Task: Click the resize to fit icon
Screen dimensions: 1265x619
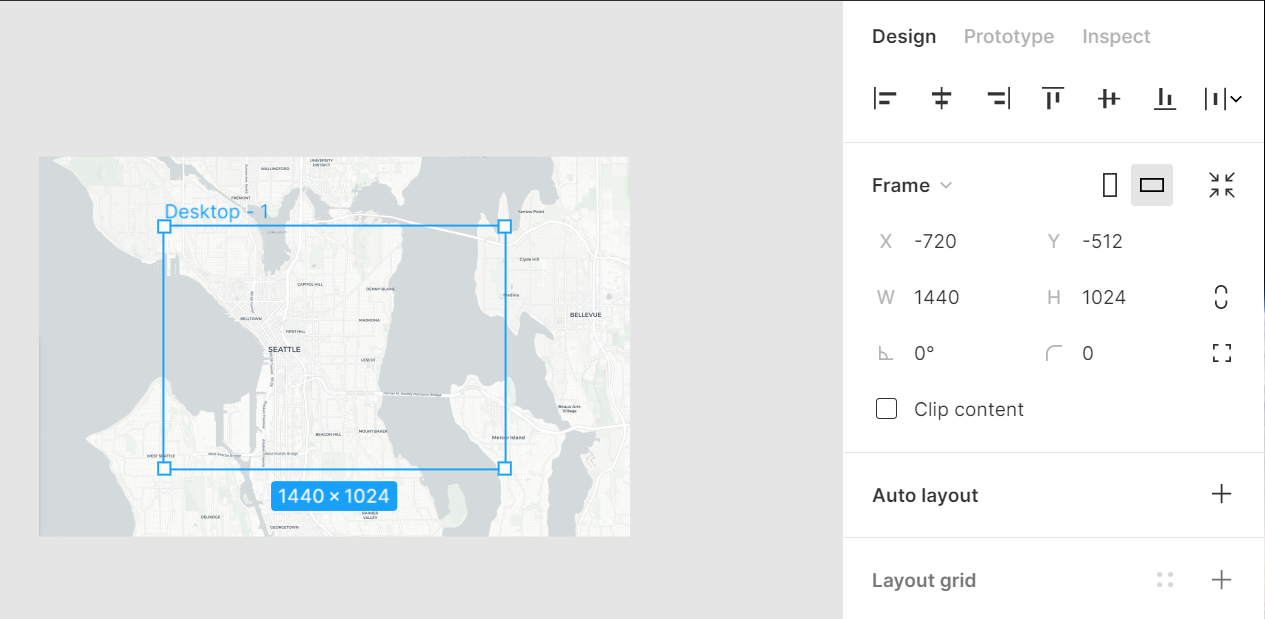Action: (x=1221, y=185)
